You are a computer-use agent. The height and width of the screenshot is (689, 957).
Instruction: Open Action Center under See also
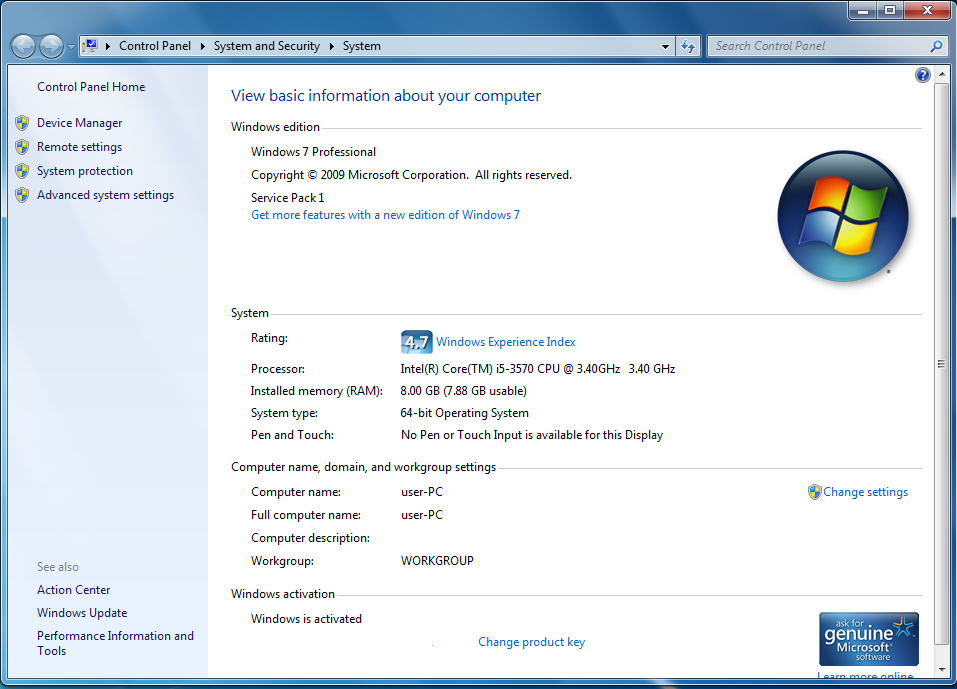click(x=74, y=590)
